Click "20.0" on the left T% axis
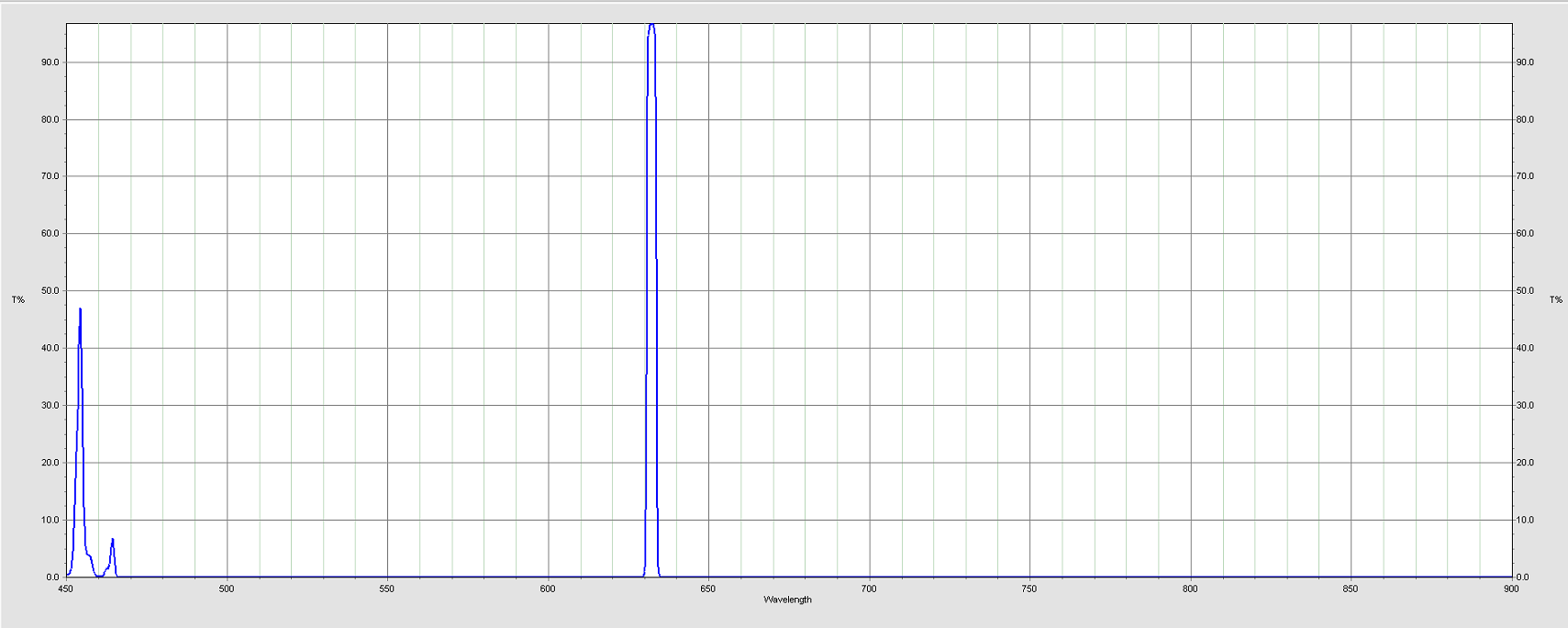1568x628 pixels. (x=50, y=463)
